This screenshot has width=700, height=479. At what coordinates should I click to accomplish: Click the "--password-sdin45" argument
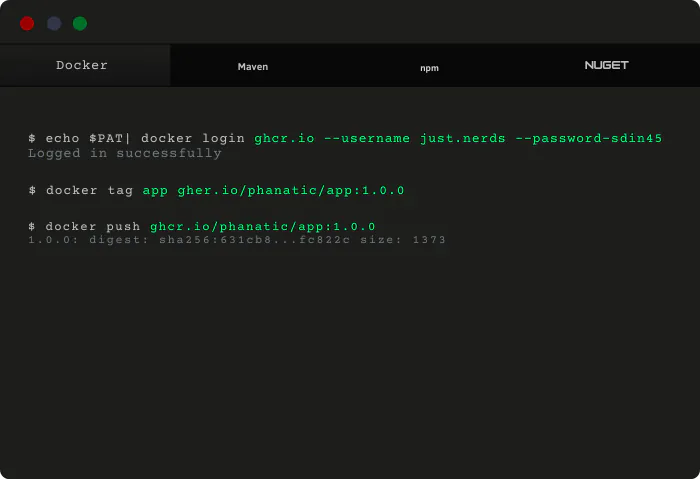[588, 138]
